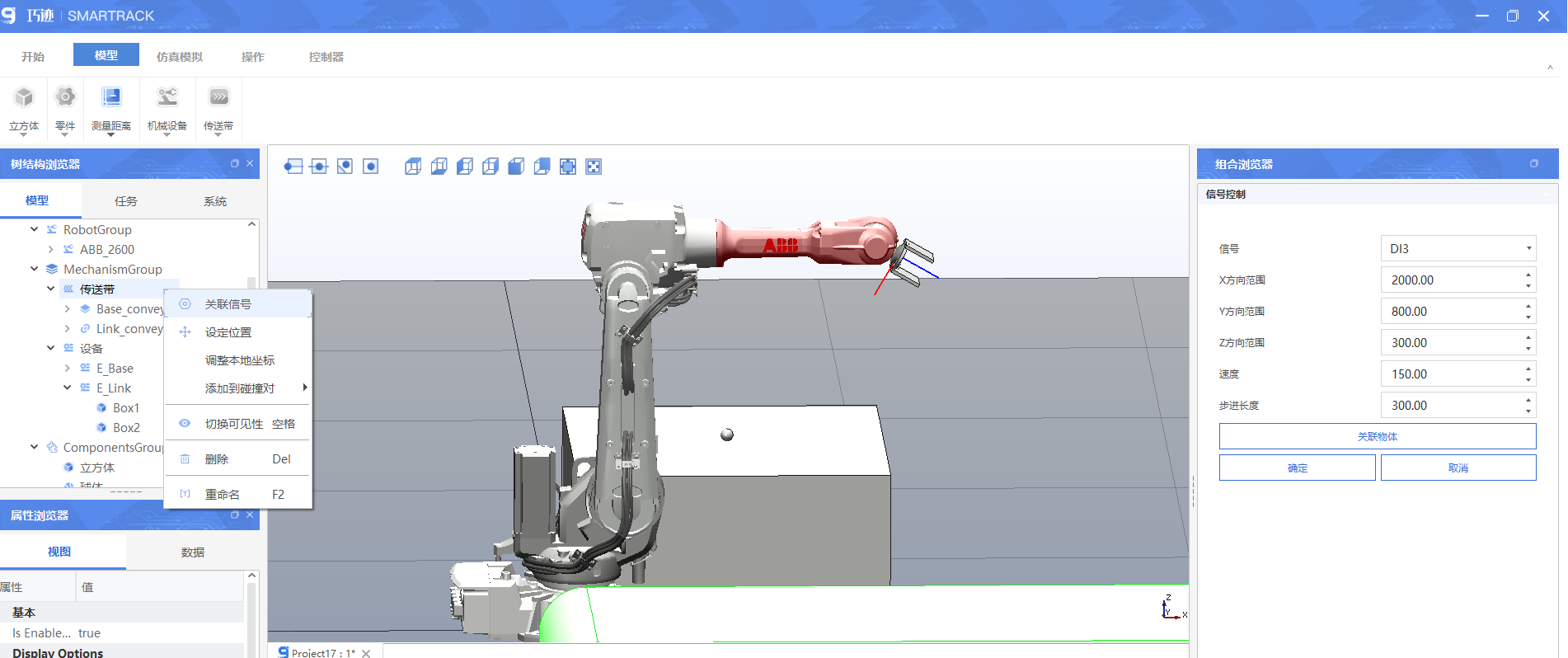This screenshot has width=1568, height=658.
Task: Expand the ABB_2600 tree node
Action: [50, 249]
